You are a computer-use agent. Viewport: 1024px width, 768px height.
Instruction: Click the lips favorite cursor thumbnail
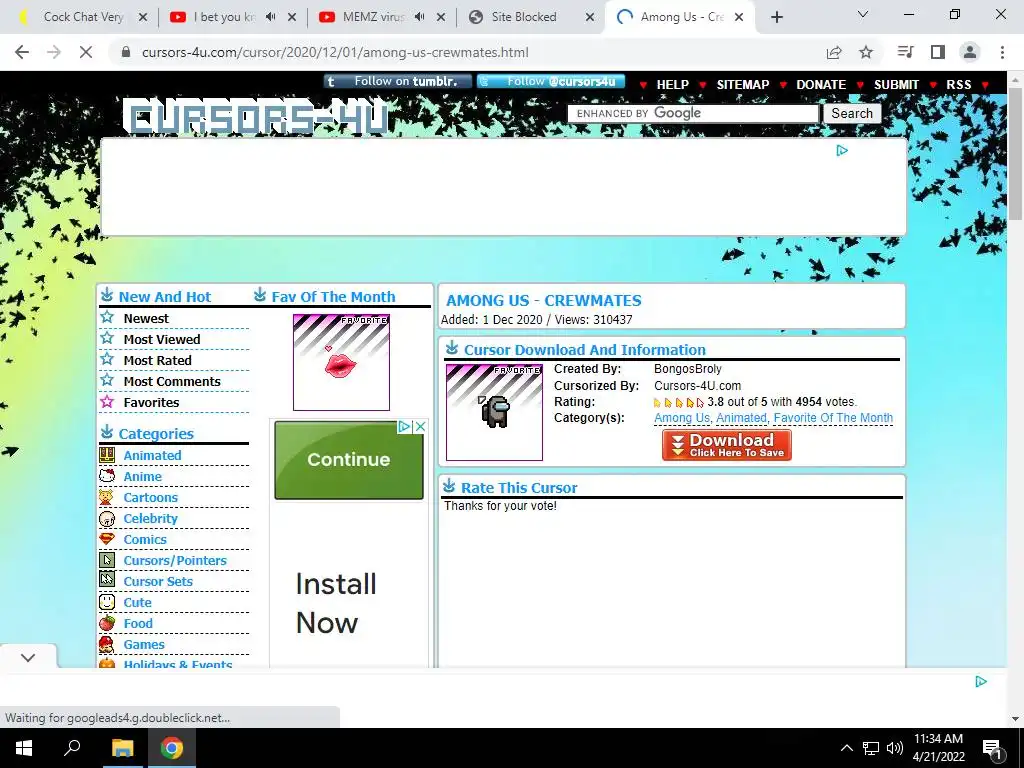[342, 362]
